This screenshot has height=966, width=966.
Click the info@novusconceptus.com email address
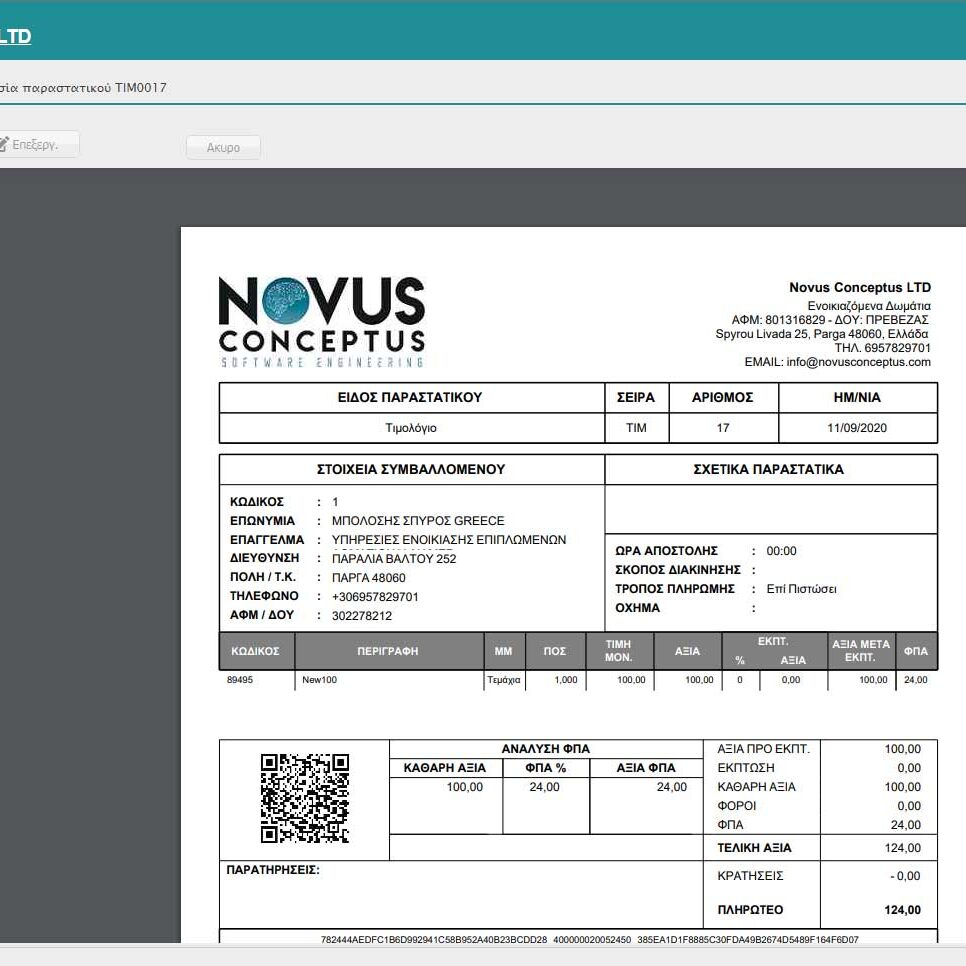tap(858, 362)
